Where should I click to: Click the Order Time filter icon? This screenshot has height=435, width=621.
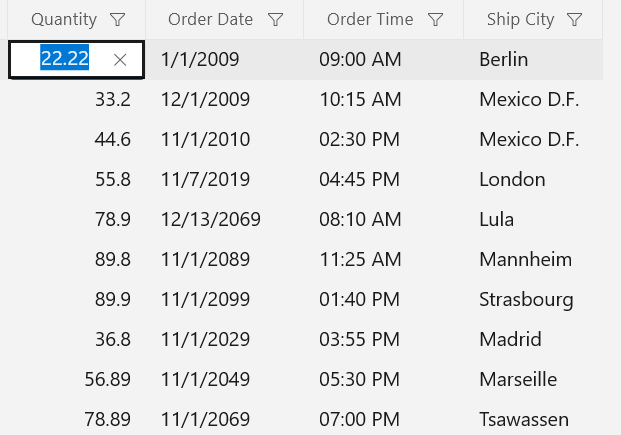tap(435, 20)
